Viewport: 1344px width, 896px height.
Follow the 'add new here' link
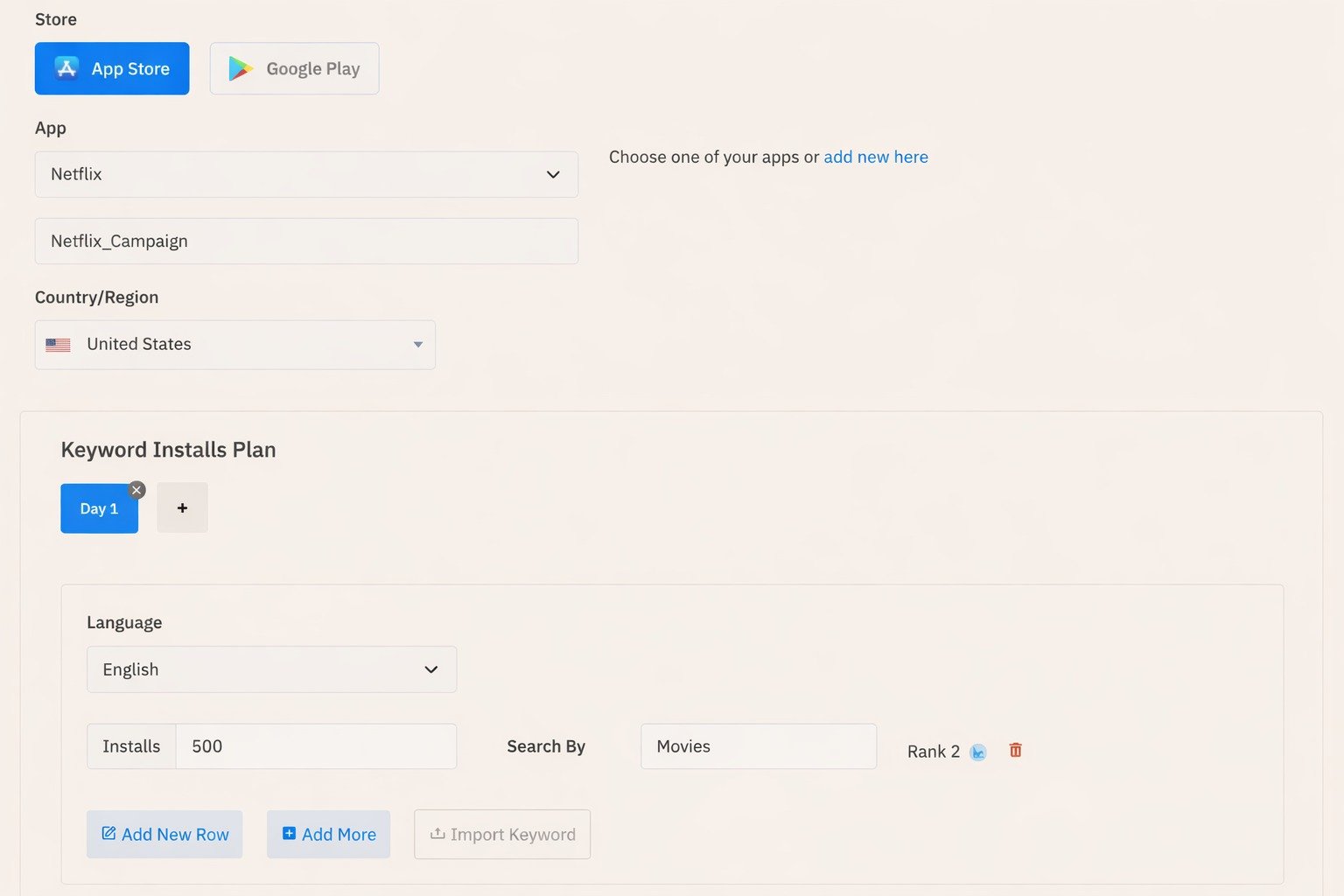pyautogui.click(x=875, y=157)
